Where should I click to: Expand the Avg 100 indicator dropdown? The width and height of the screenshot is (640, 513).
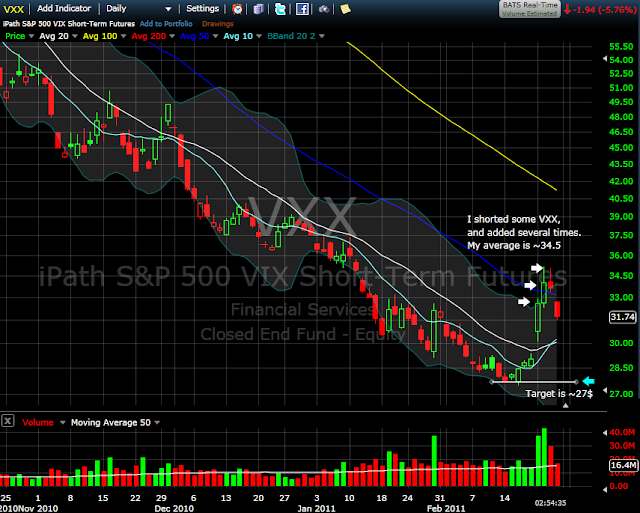tap(124, 36)
